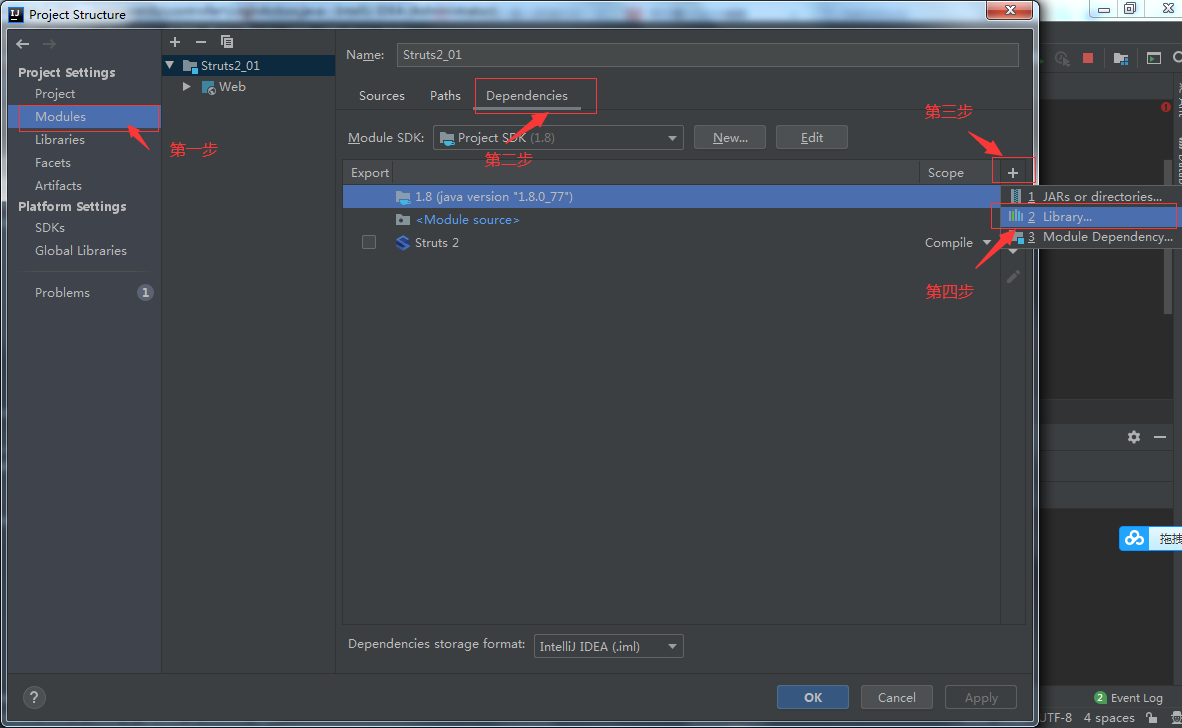Click the blue cloud upload widget icon

(x=1134, y=538)
